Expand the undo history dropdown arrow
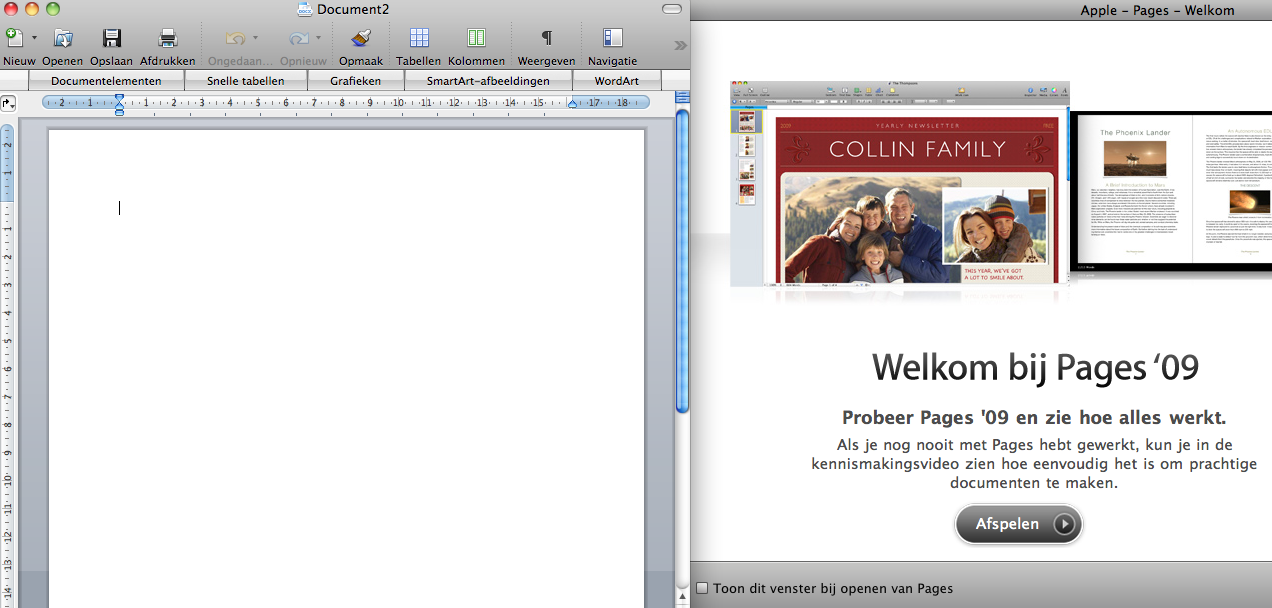Viewport: 1272px width, 608px height. tap(255, 38)
